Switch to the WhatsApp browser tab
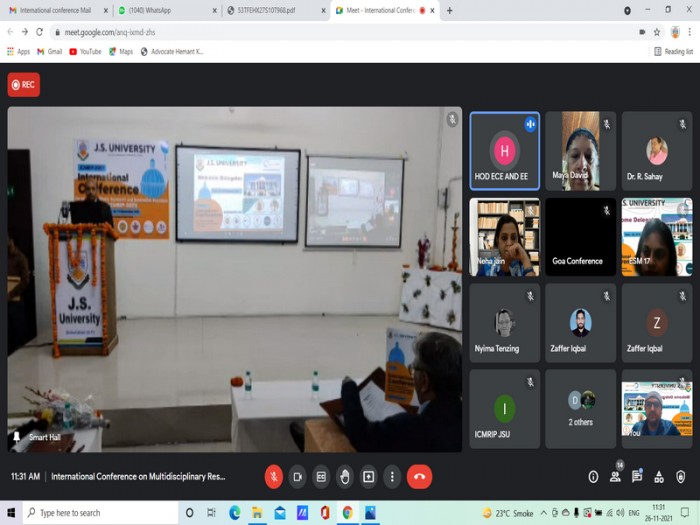 coord(167,10)
